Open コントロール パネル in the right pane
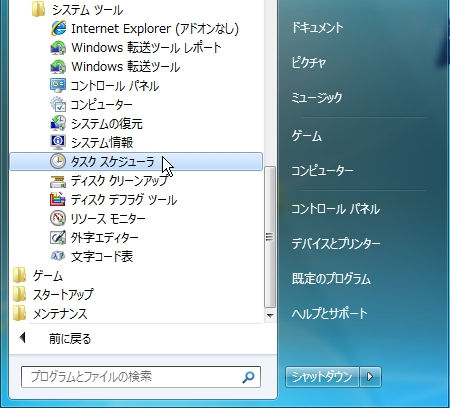The width and height of the screenshot is (450, 408). click(x=336, y=209)
